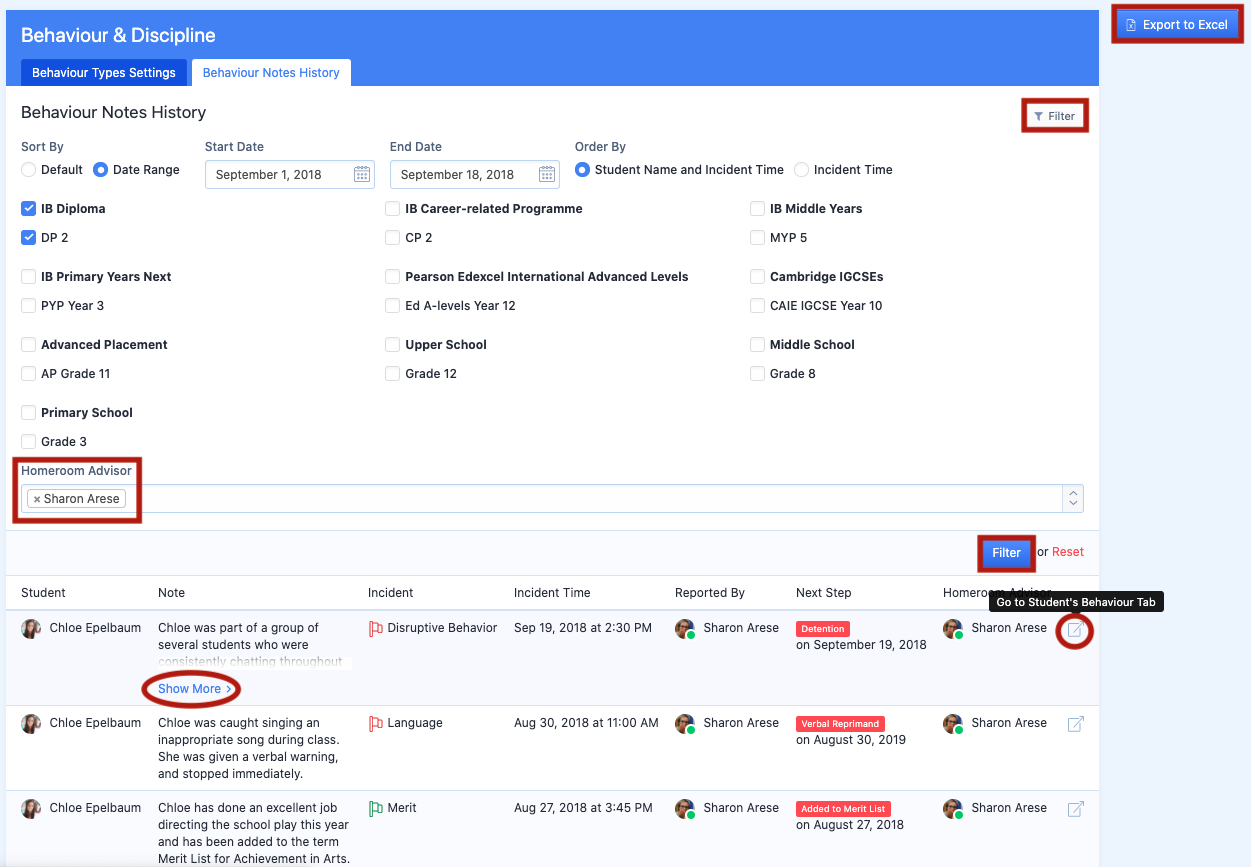Select the Behaviour Notes History tab

tap(271, 73)
